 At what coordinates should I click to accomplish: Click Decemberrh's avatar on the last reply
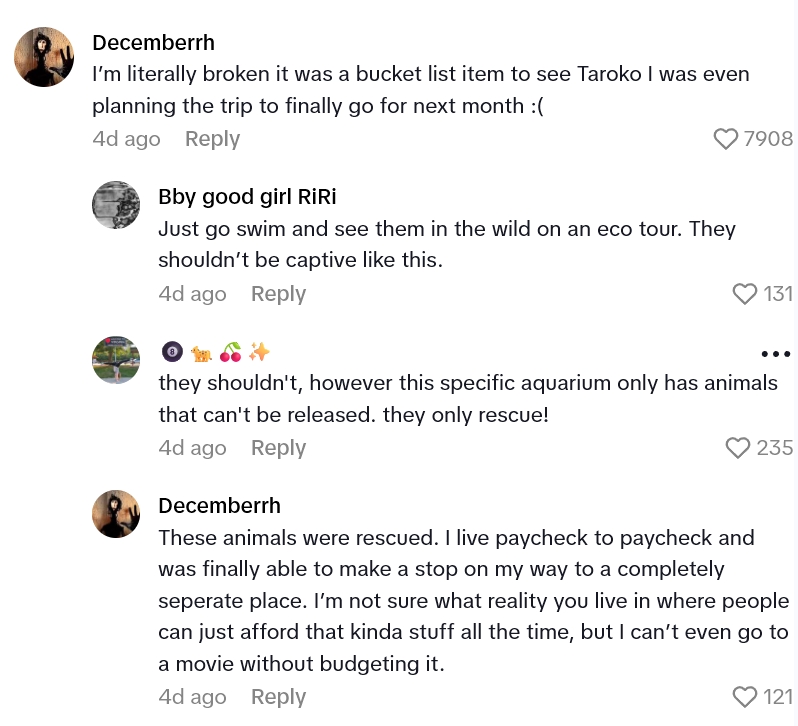116,514
